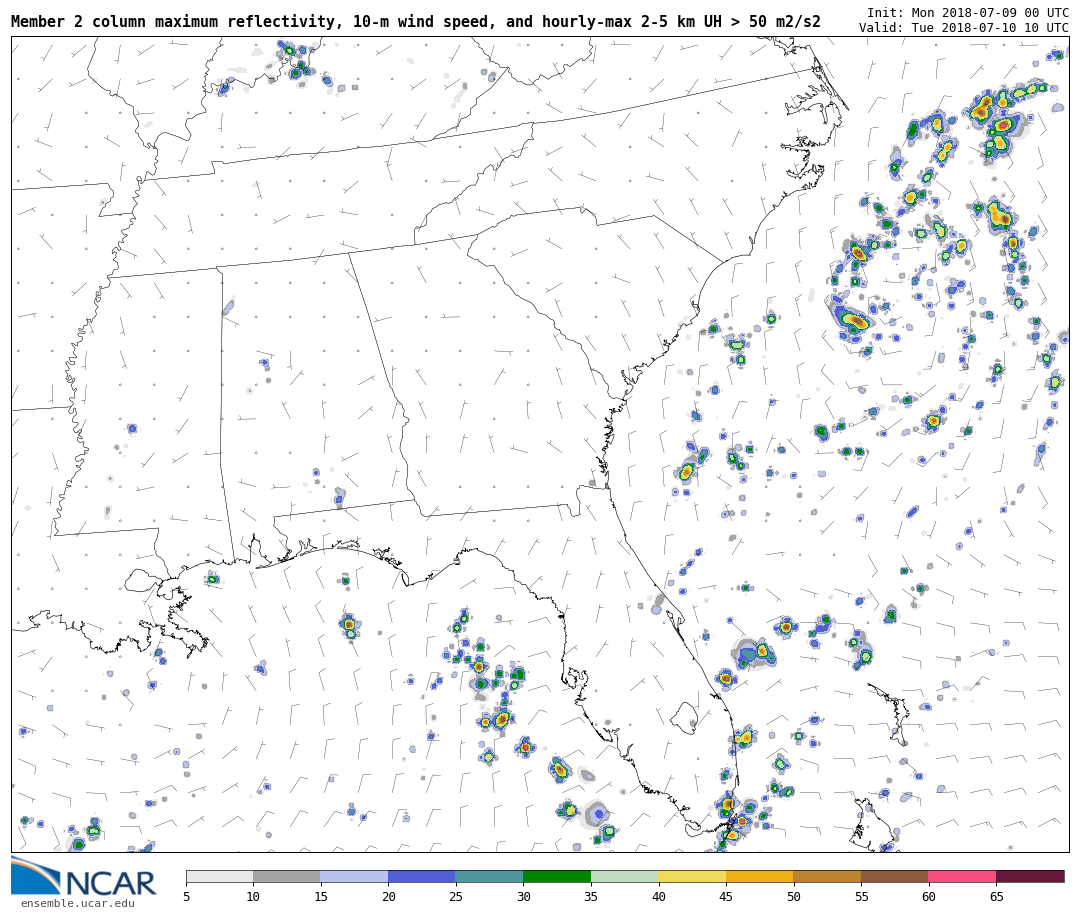This screenshot has width=1080, height=915.
Task: Pick the dark green 30-35 colorbar swatch
Action: tap(556, 877)
